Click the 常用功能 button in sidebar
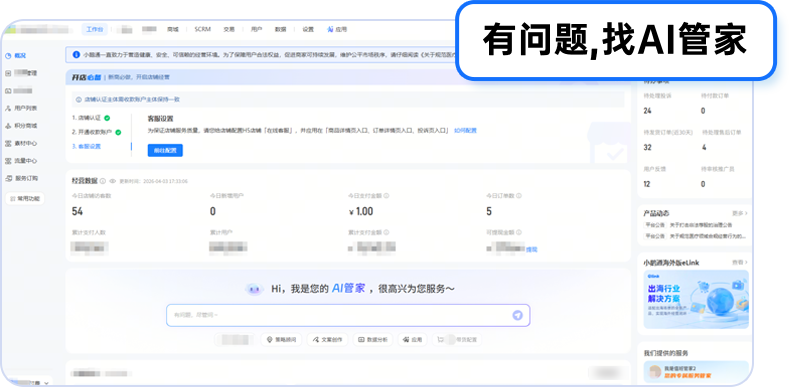789x387 pixels. [x=25, y=199]
